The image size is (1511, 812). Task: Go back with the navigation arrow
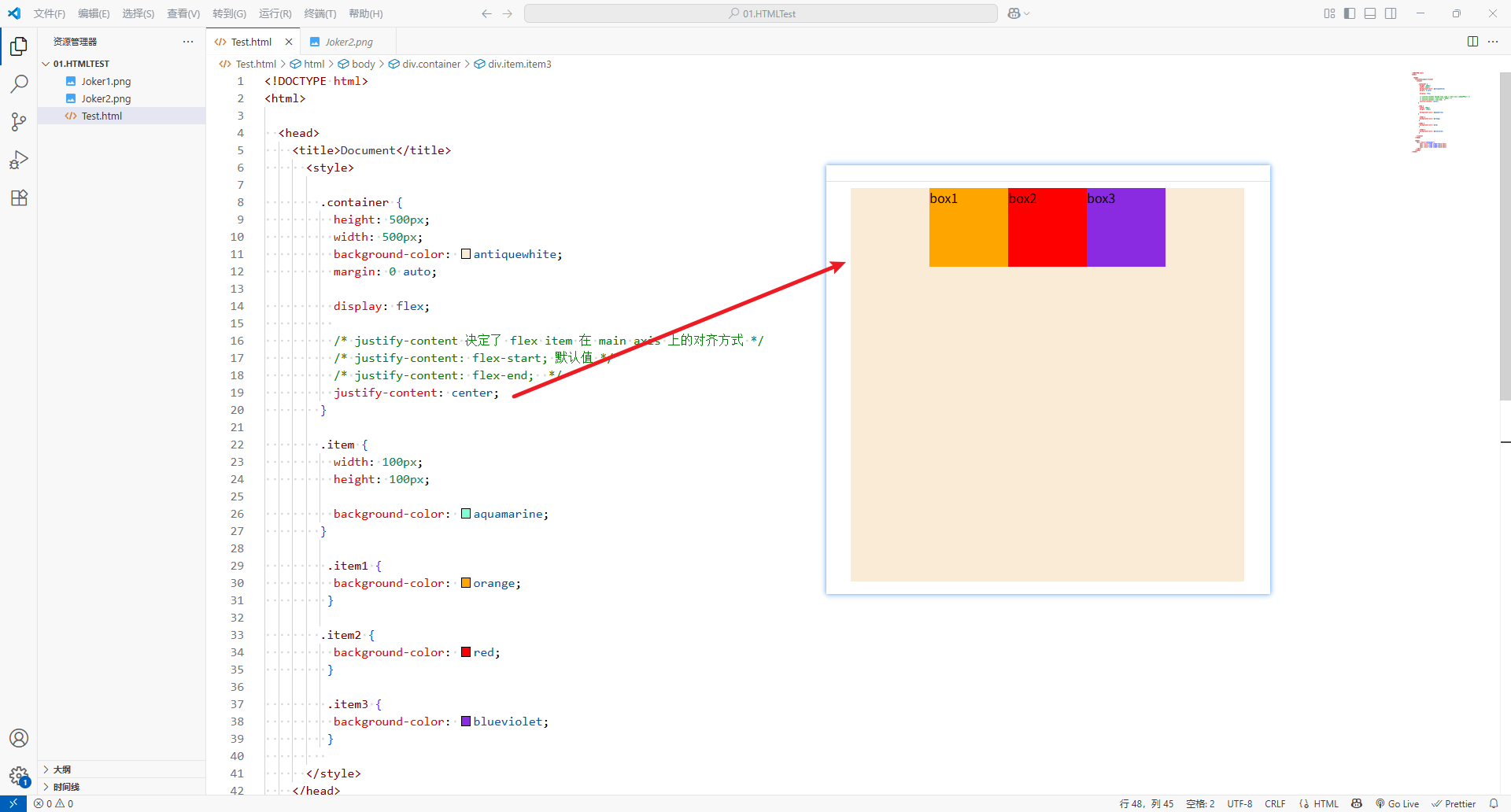486,13
